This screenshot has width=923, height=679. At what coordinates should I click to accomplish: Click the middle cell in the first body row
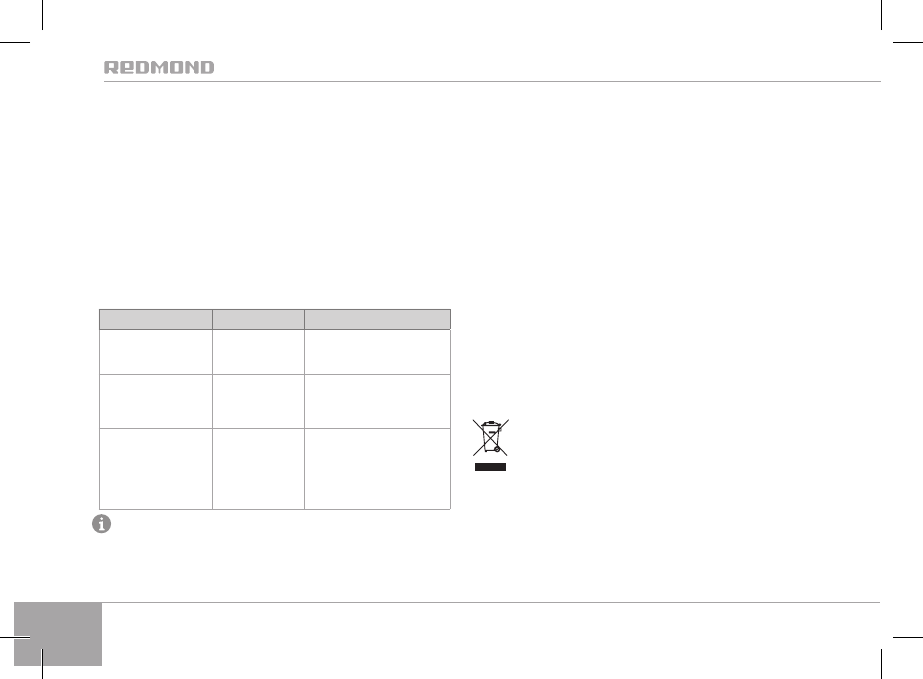pos(258,350)
